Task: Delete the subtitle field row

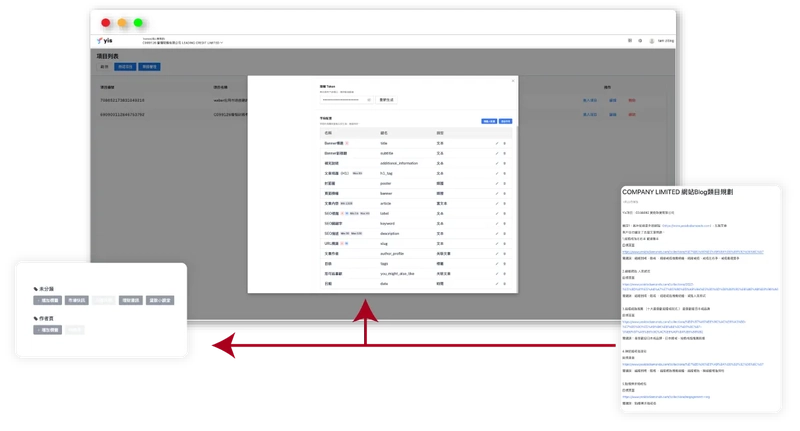Action: point(506,154)
